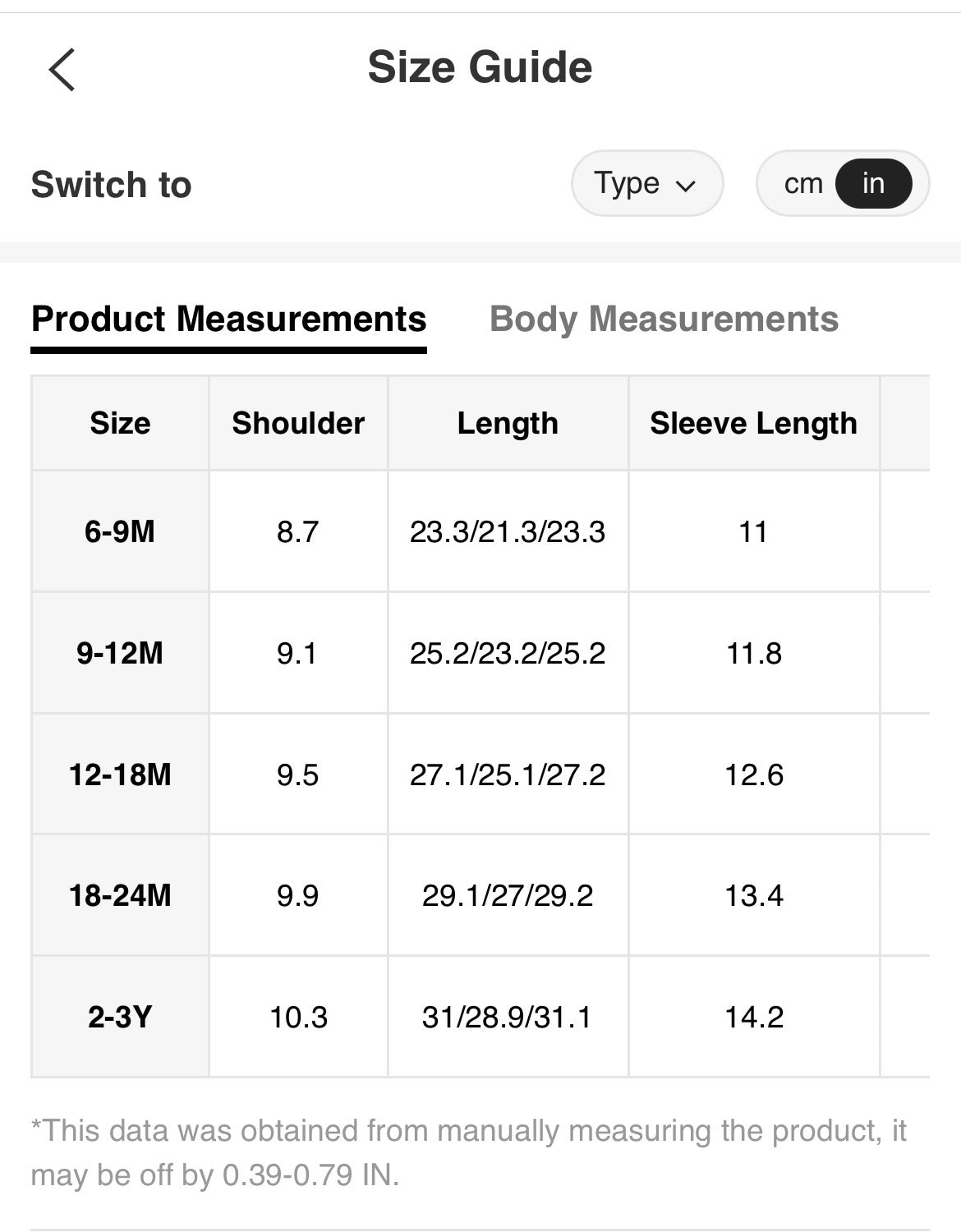This screenshot has height=1232, width=961.
Task: Switch to Body Measurements tab
Action: click(x=664, y=319)
